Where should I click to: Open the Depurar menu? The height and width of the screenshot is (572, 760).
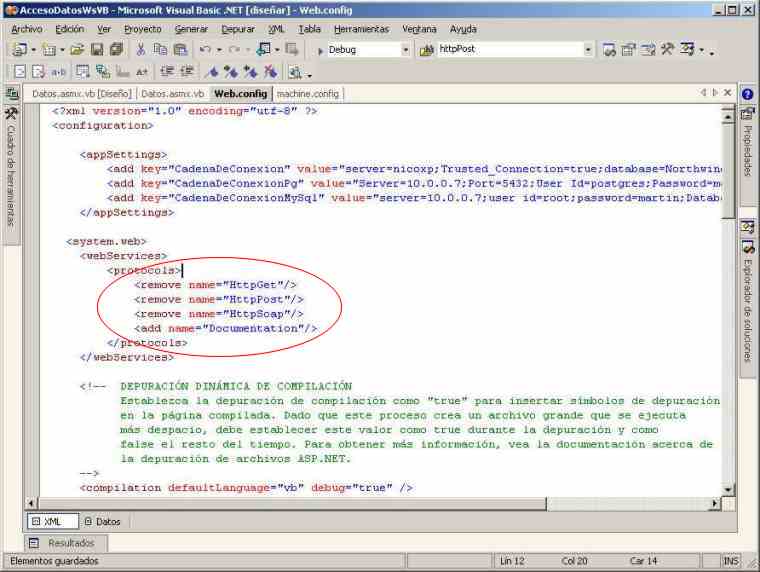(238, 29)
